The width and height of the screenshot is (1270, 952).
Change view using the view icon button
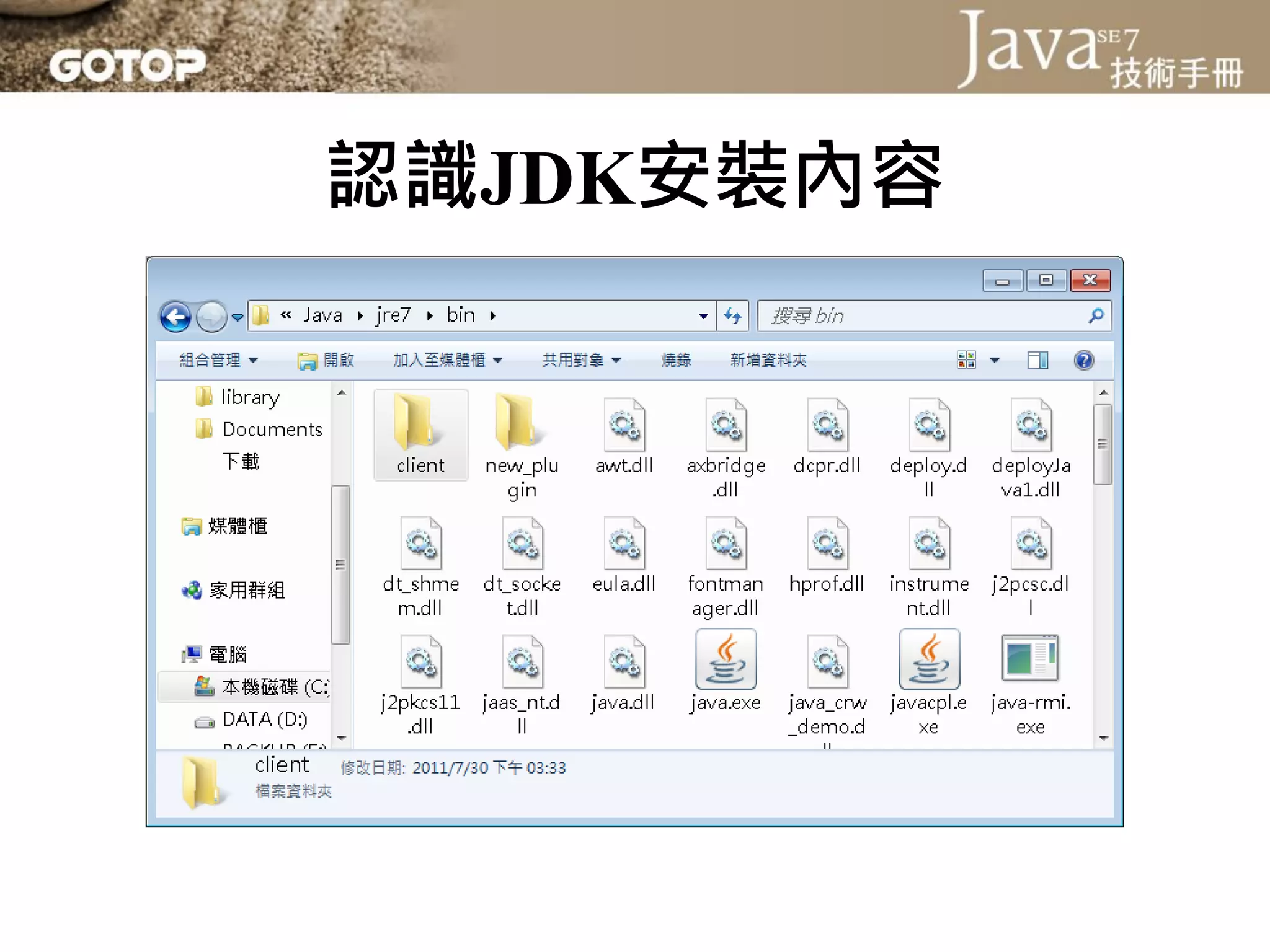pos(966,360)
